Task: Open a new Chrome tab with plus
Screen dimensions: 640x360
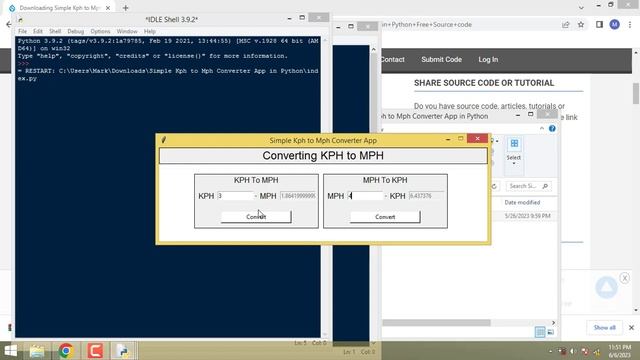Action: tap(125, 8)
